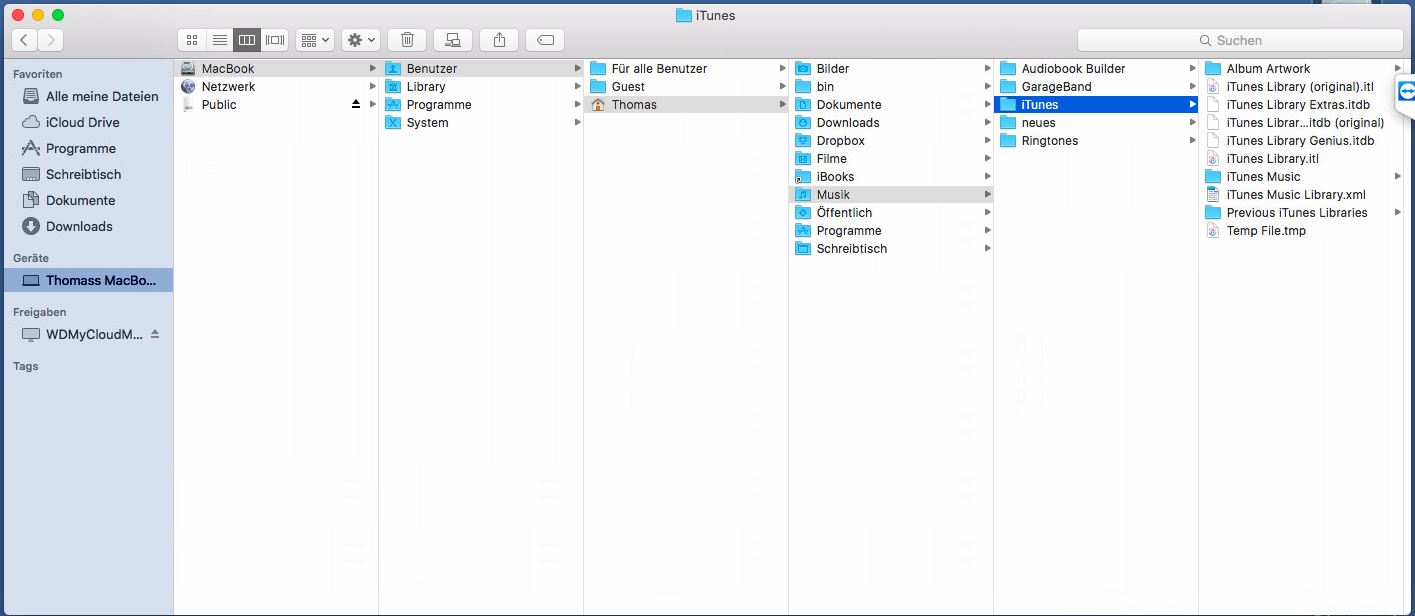Open Schreibtisch in the sidebar
This screenshot has height=616, width=1415.
coord(87,174)
